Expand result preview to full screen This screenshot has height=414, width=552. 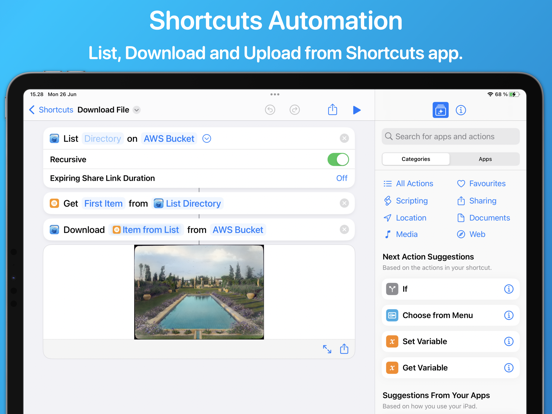tap(327, 349)
